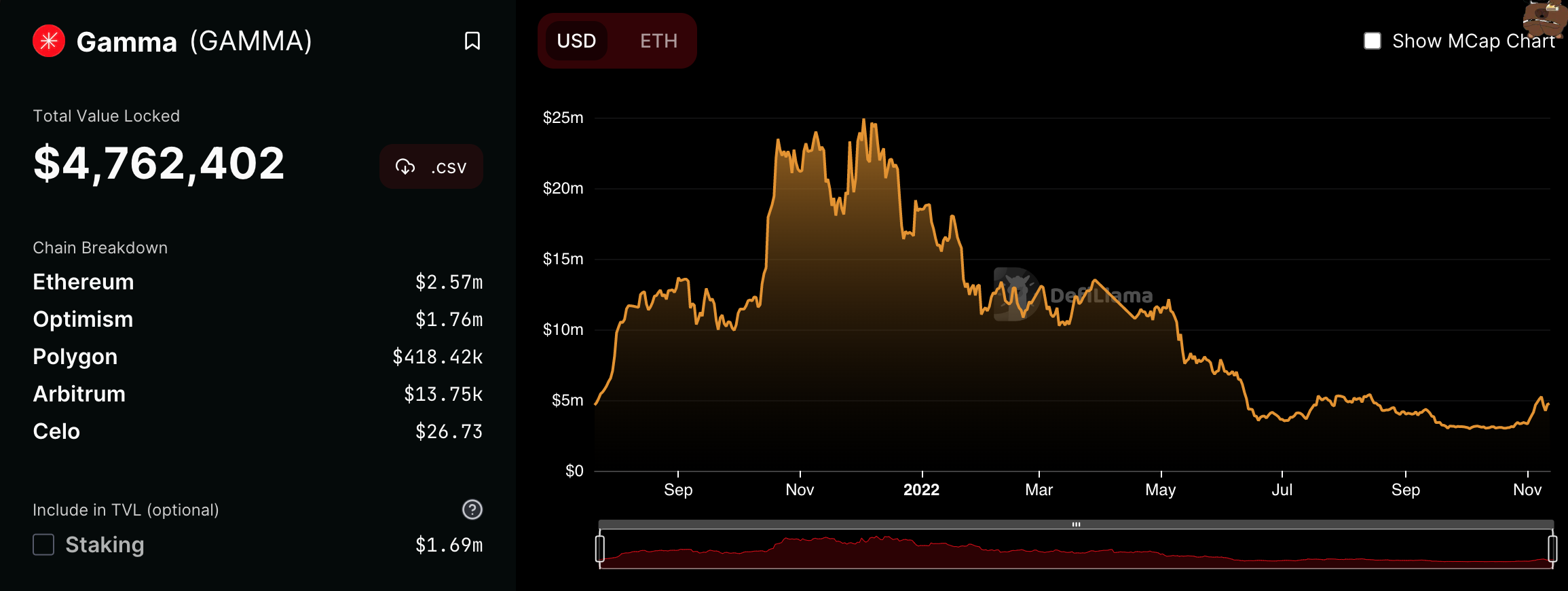
Task: Click the Chain Breakdown heading
Action: (100, 248)
